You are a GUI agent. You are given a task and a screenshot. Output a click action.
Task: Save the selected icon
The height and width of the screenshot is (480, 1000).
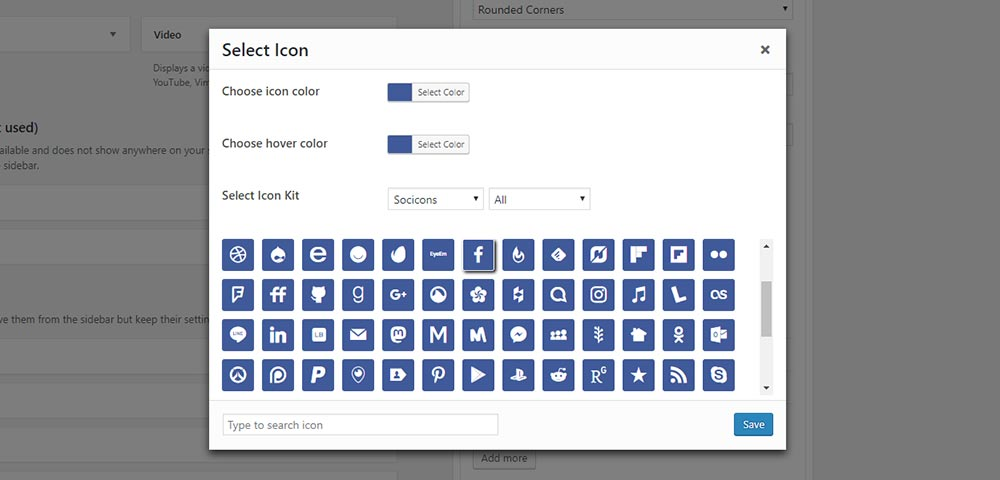tap(753, 425)
